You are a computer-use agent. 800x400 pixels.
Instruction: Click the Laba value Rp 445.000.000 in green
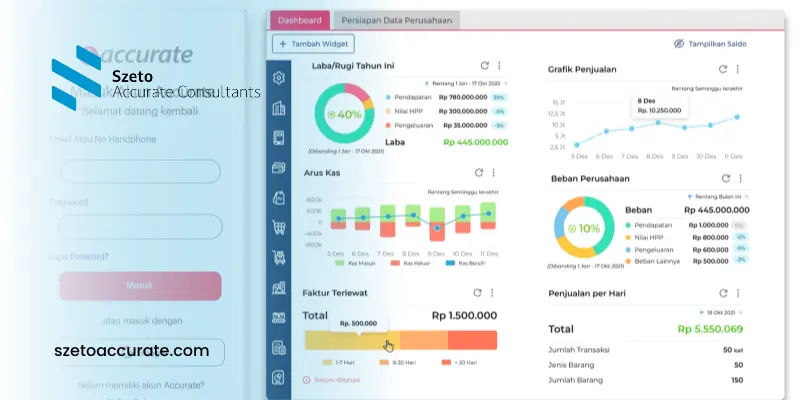point(476,142)
